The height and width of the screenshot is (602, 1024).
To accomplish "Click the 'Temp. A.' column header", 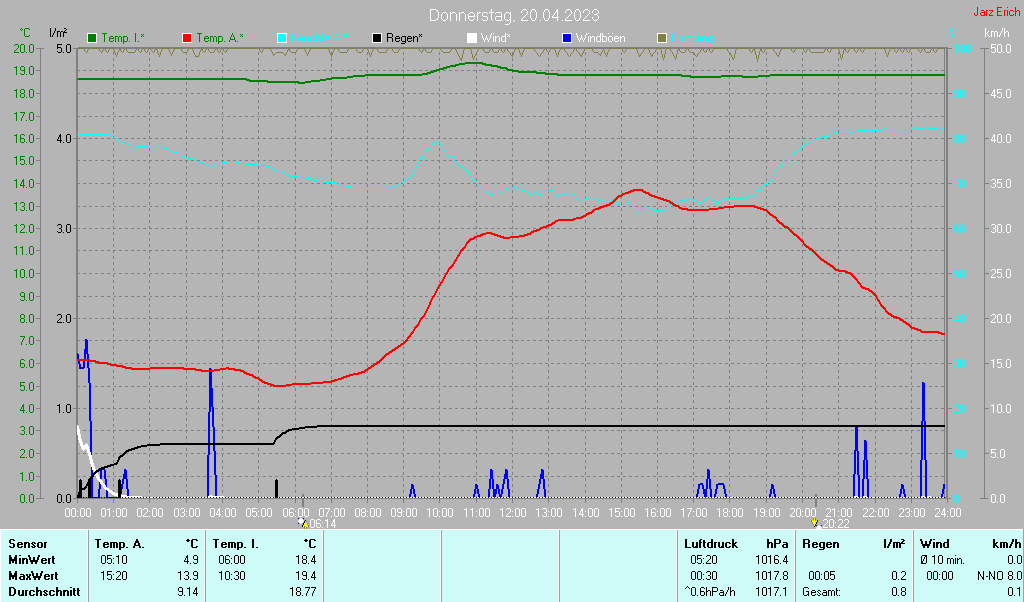I will click(120, 544).
